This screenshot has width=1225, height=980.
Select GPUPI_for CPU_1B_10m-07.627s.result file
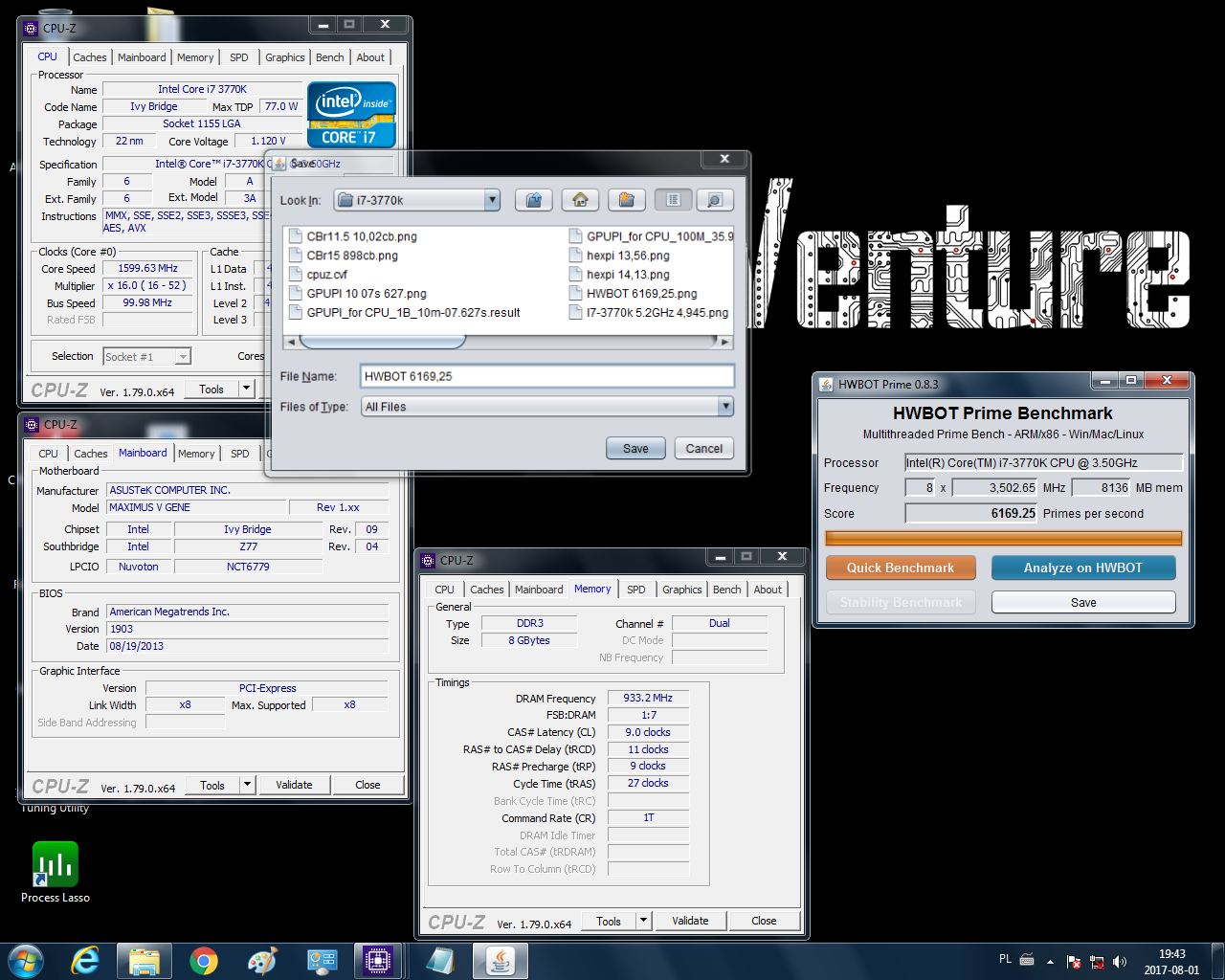coord(404,312)
